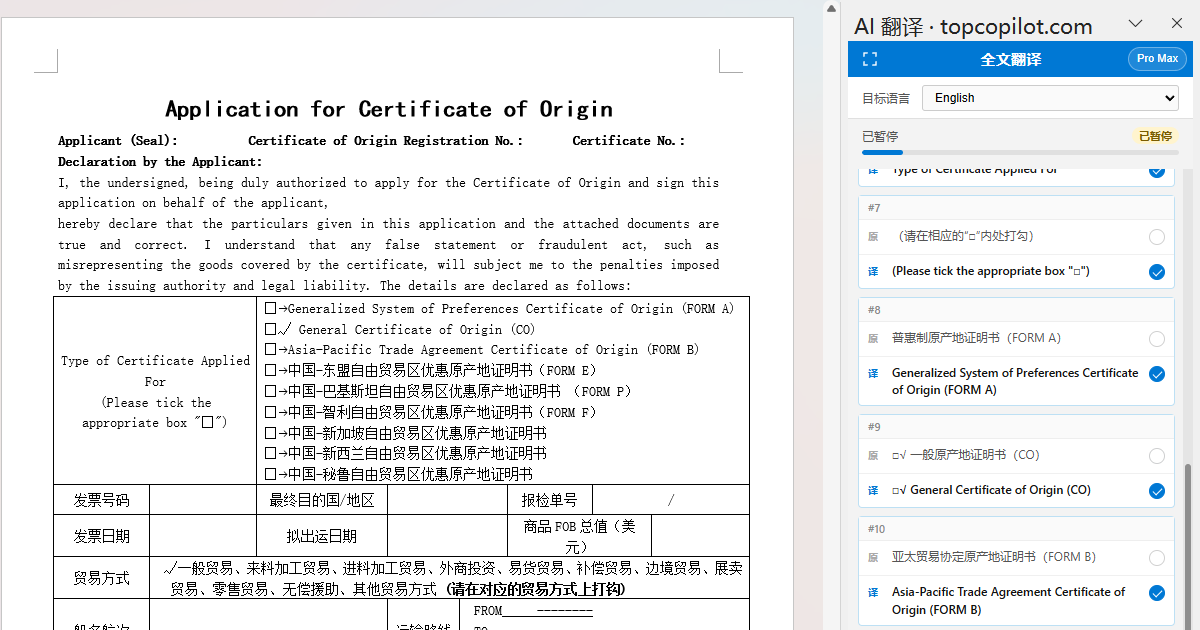Click the document scrollbar up arrow
The width and height of the screenshot is (1200, 630).
coord(832,8)
